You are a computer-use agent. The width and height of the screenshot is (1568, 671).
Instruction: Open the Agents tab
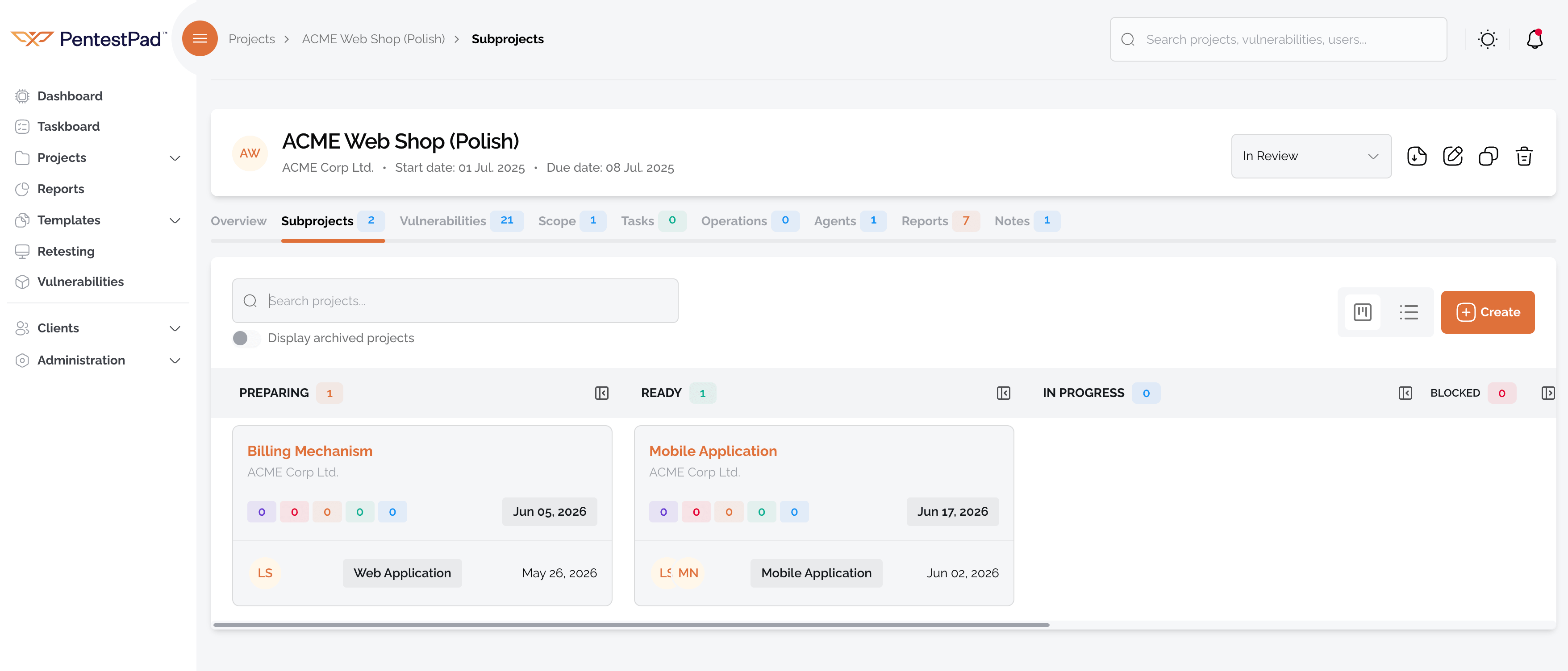[x=851, y=221]
